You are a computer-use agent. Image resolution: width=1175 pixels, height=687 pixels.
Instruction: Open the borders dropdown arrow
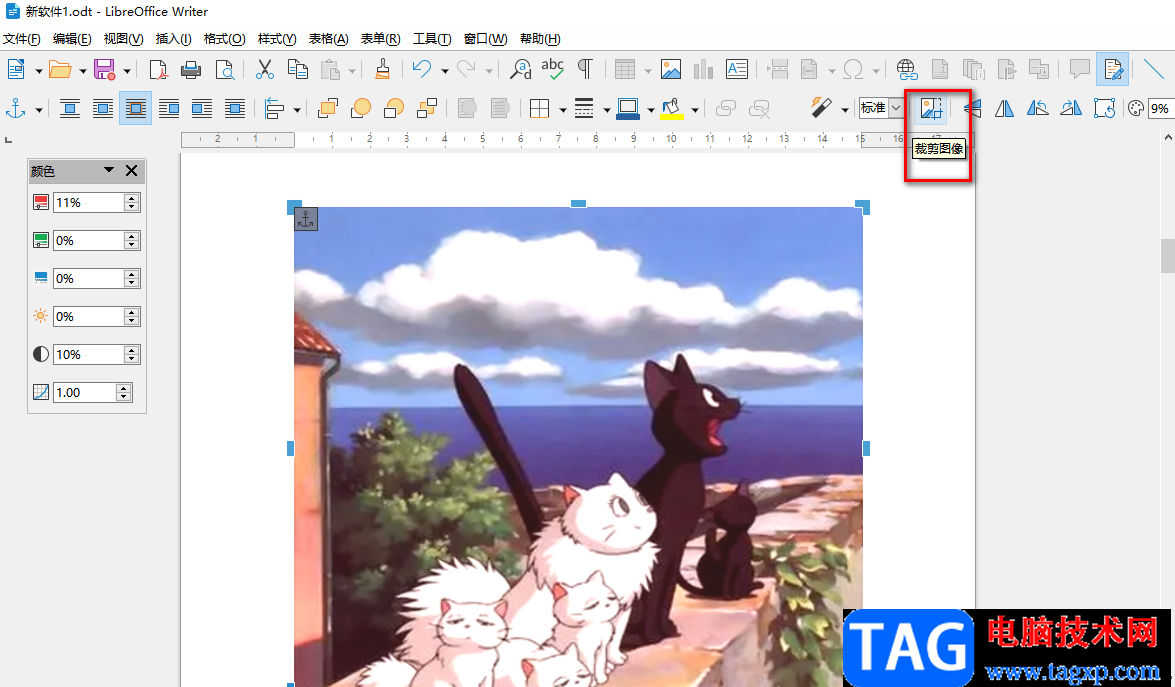pyautogui.click(x=562, y=110)
